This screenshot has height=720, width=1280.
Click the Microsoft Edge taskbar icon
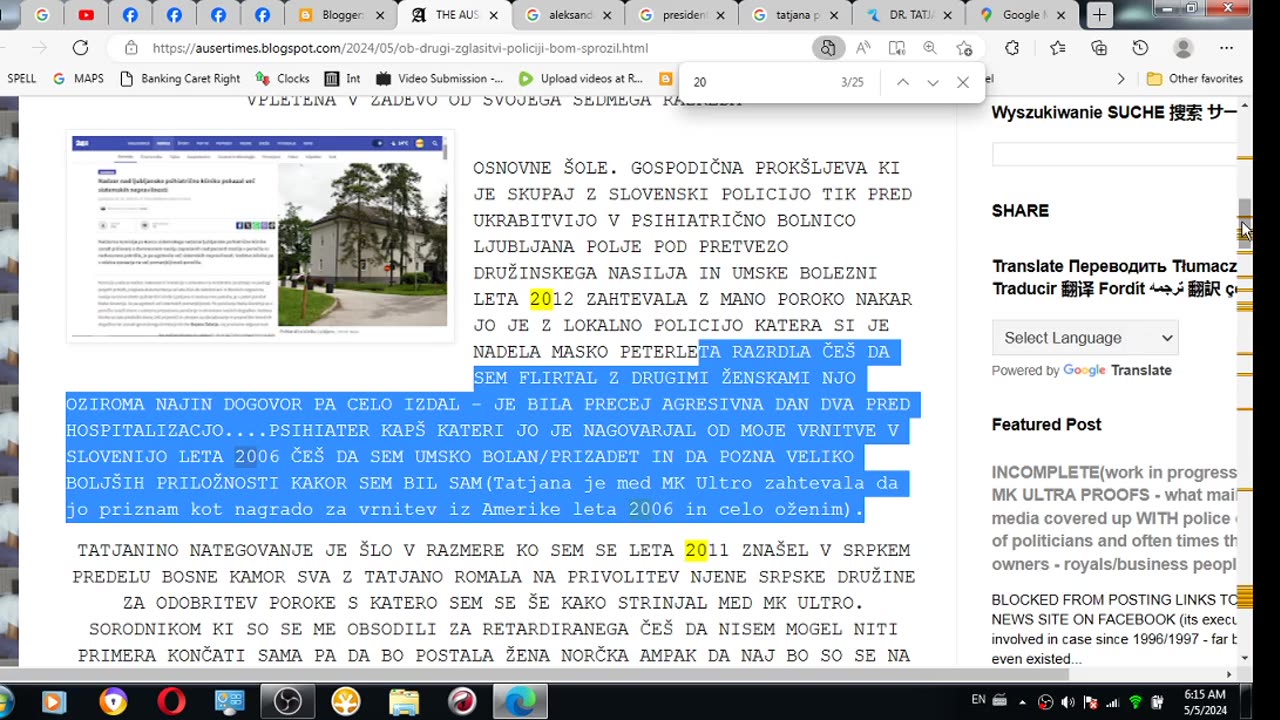point(521,702)
